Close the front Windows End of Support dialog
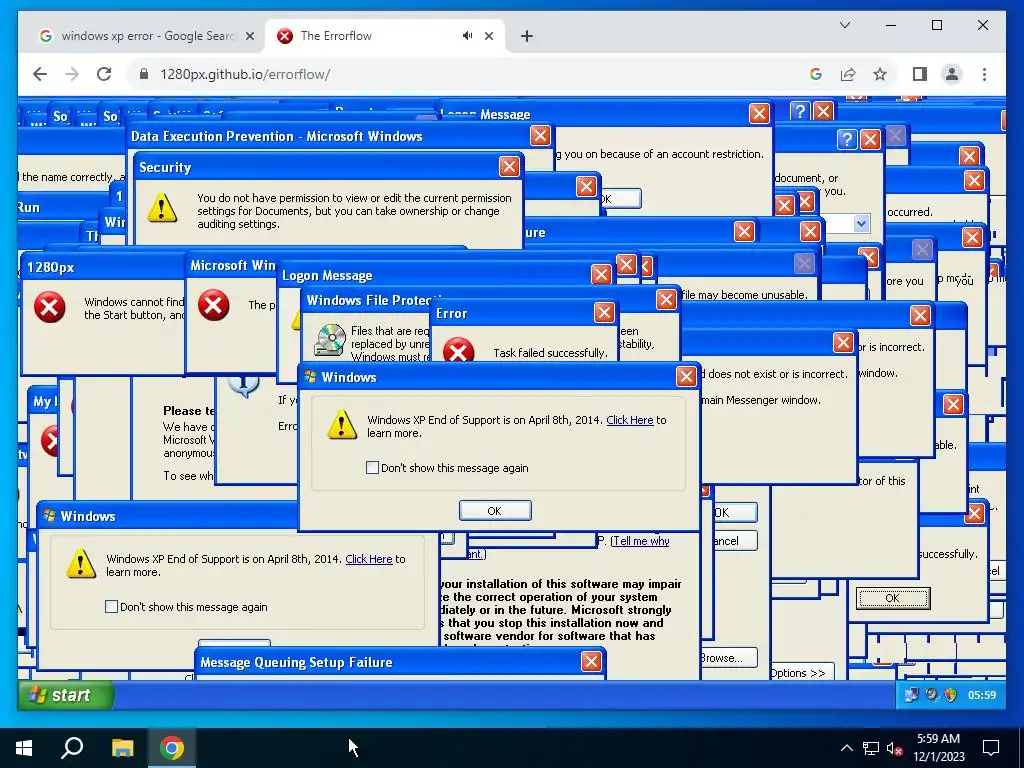1024x768 pixels. tap(686, 377)
